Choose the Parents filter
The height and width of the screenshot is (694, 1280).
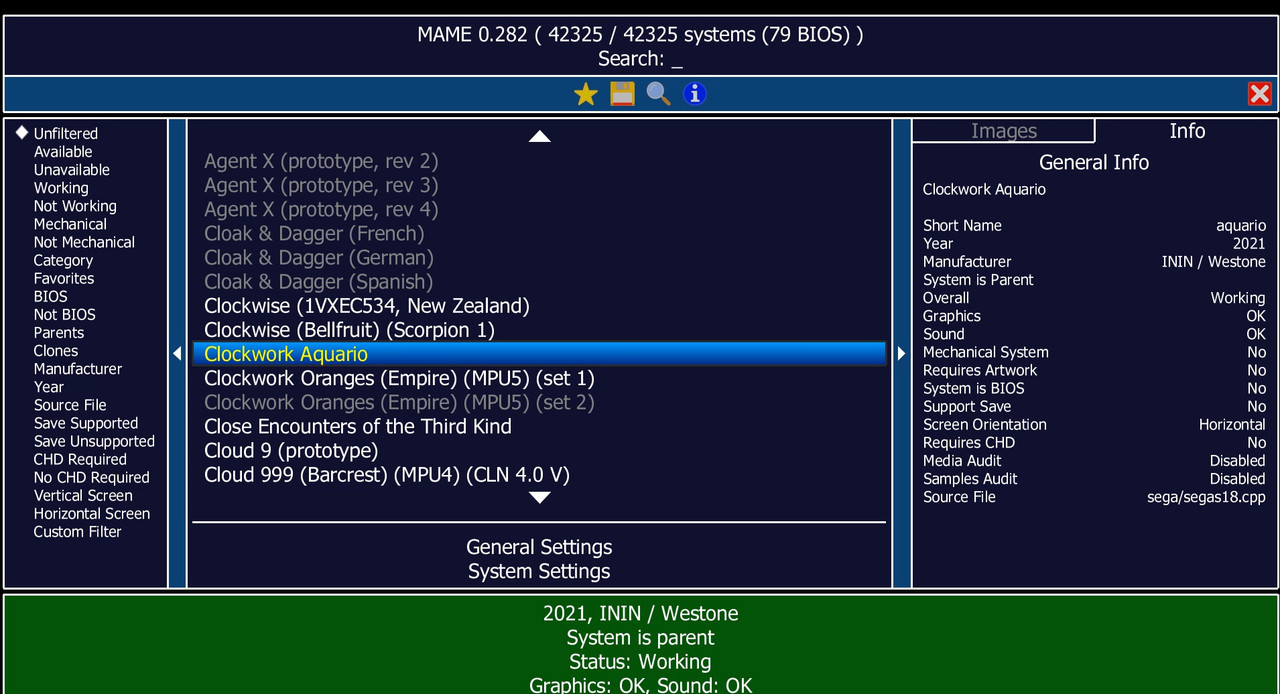(59, 332)
